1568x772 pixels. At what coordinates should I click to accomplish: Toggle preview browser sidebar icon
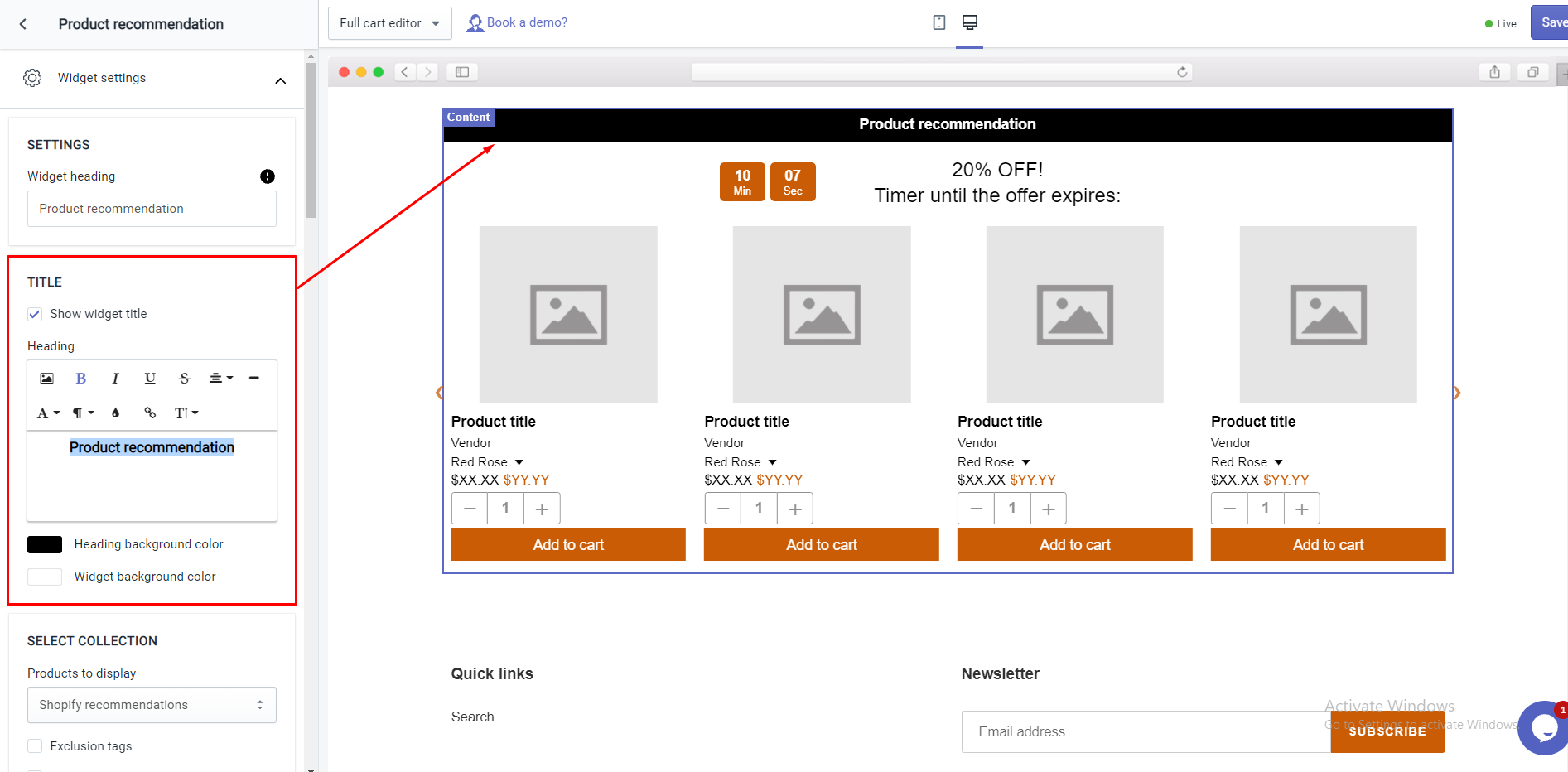click(462, 72)
